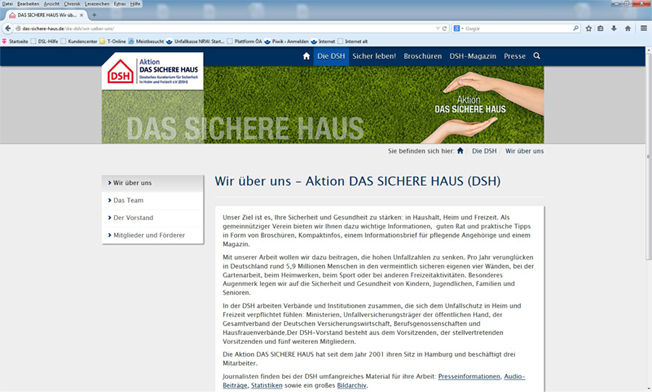This screenshot has height=392, width=652.
Task: Open the Statistiken link
Action: (x=267, y=385)
